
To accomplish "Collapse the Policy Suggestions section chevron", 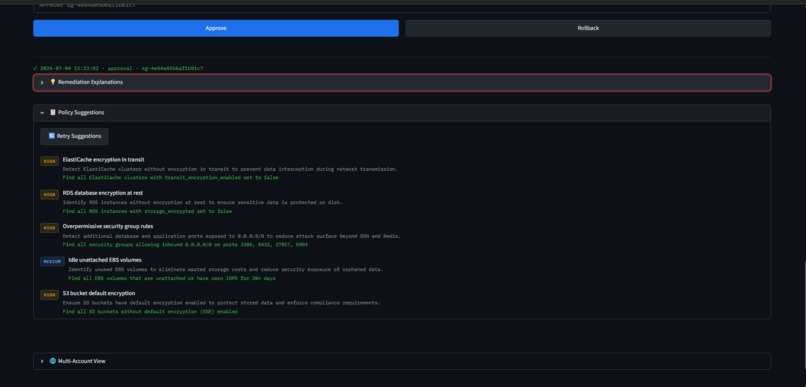I will [42, 113].
